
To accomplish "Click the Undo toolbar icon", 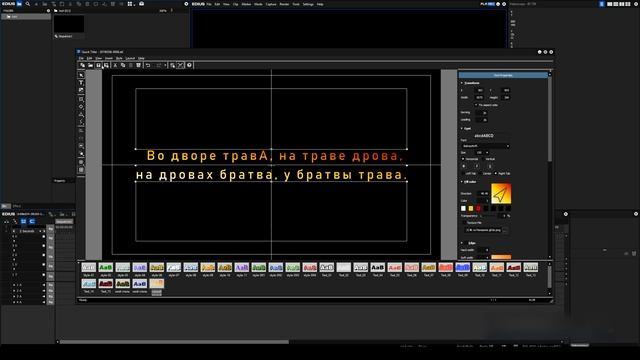I will 148,65.
